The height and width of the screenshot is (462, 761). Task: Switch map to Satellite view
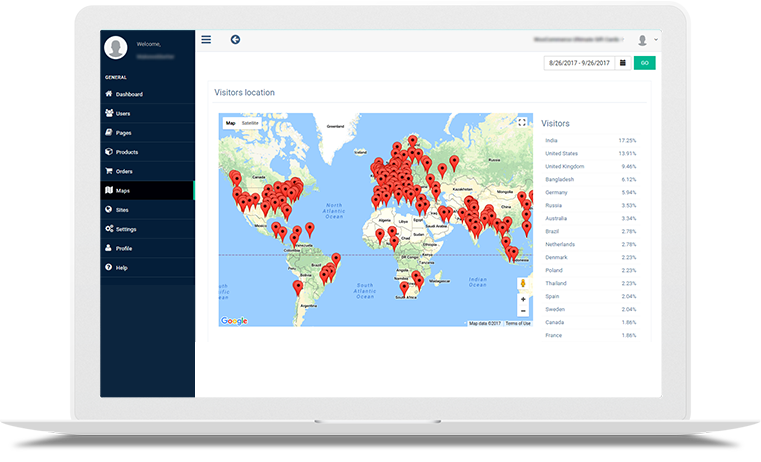(x=250, y=123)
